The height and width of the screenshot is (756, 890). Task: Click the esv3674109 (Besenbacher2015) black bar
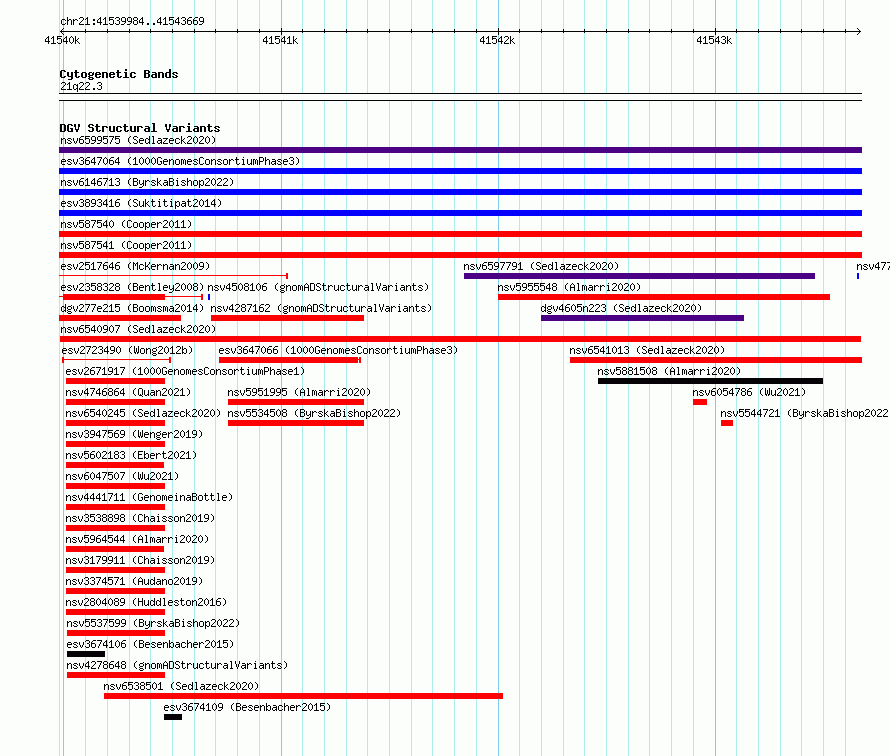pos(173,717)
